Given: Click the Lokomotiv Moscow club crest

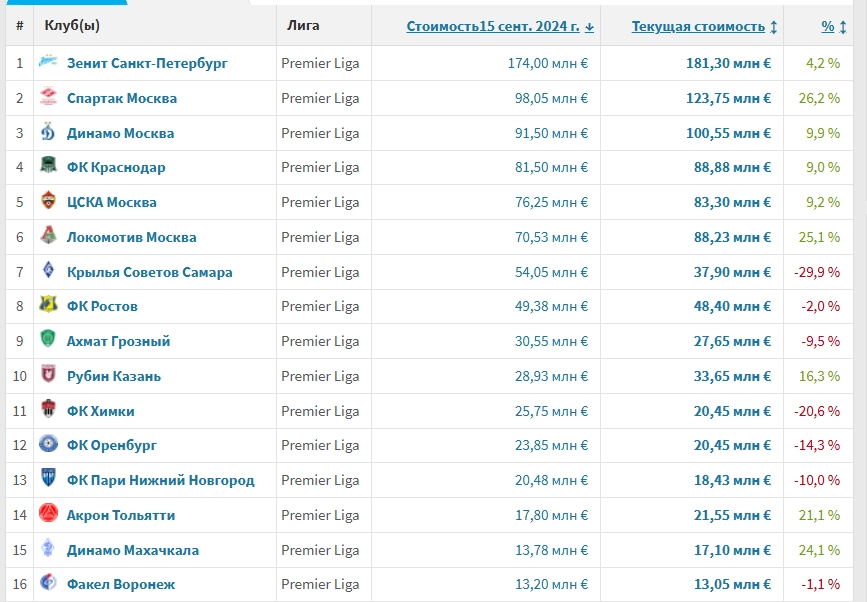Looking at the screenshot, I should 48,235.
